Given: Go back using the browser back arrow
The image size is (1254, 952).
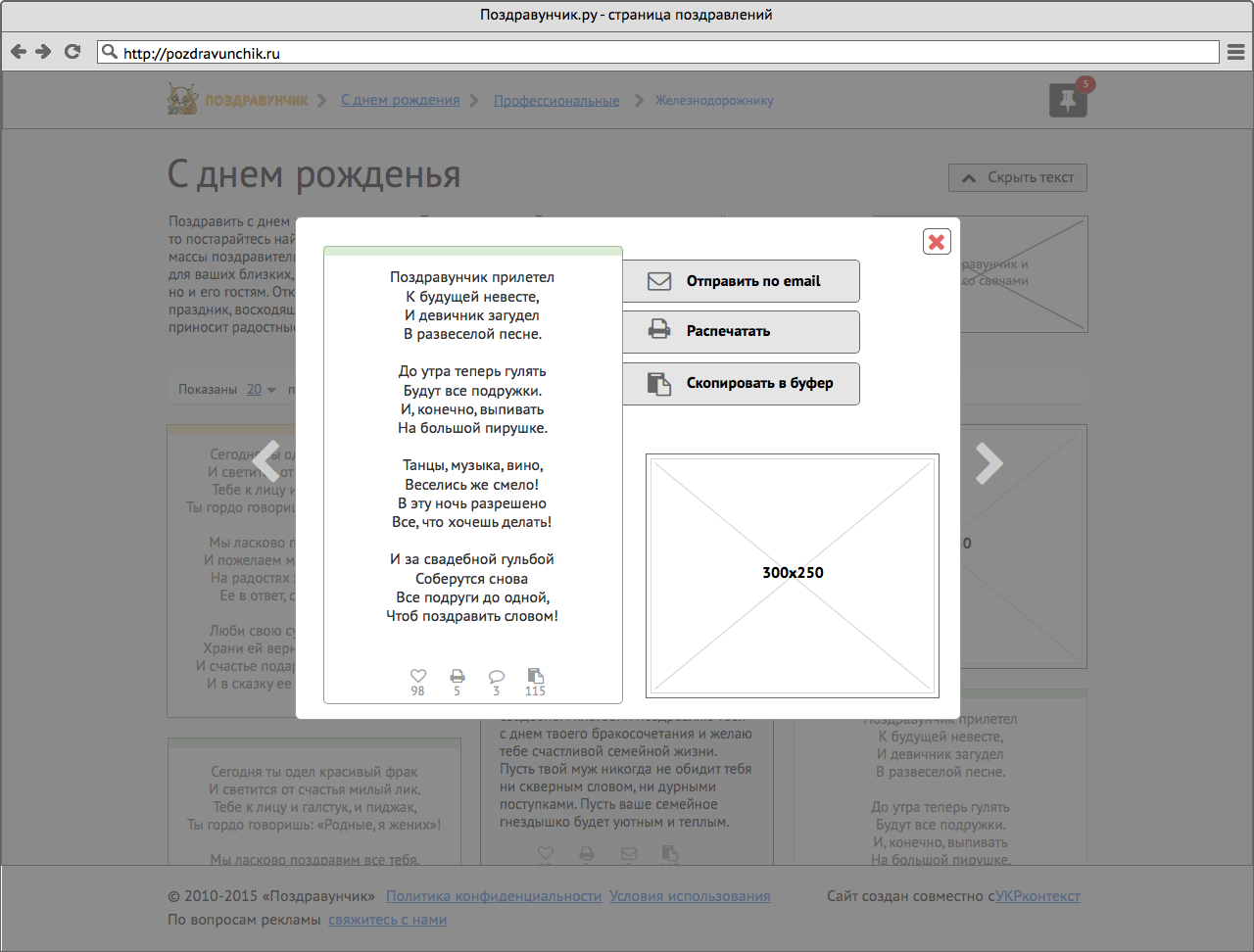Looking at the screenshot, I should tap(19, 52).
